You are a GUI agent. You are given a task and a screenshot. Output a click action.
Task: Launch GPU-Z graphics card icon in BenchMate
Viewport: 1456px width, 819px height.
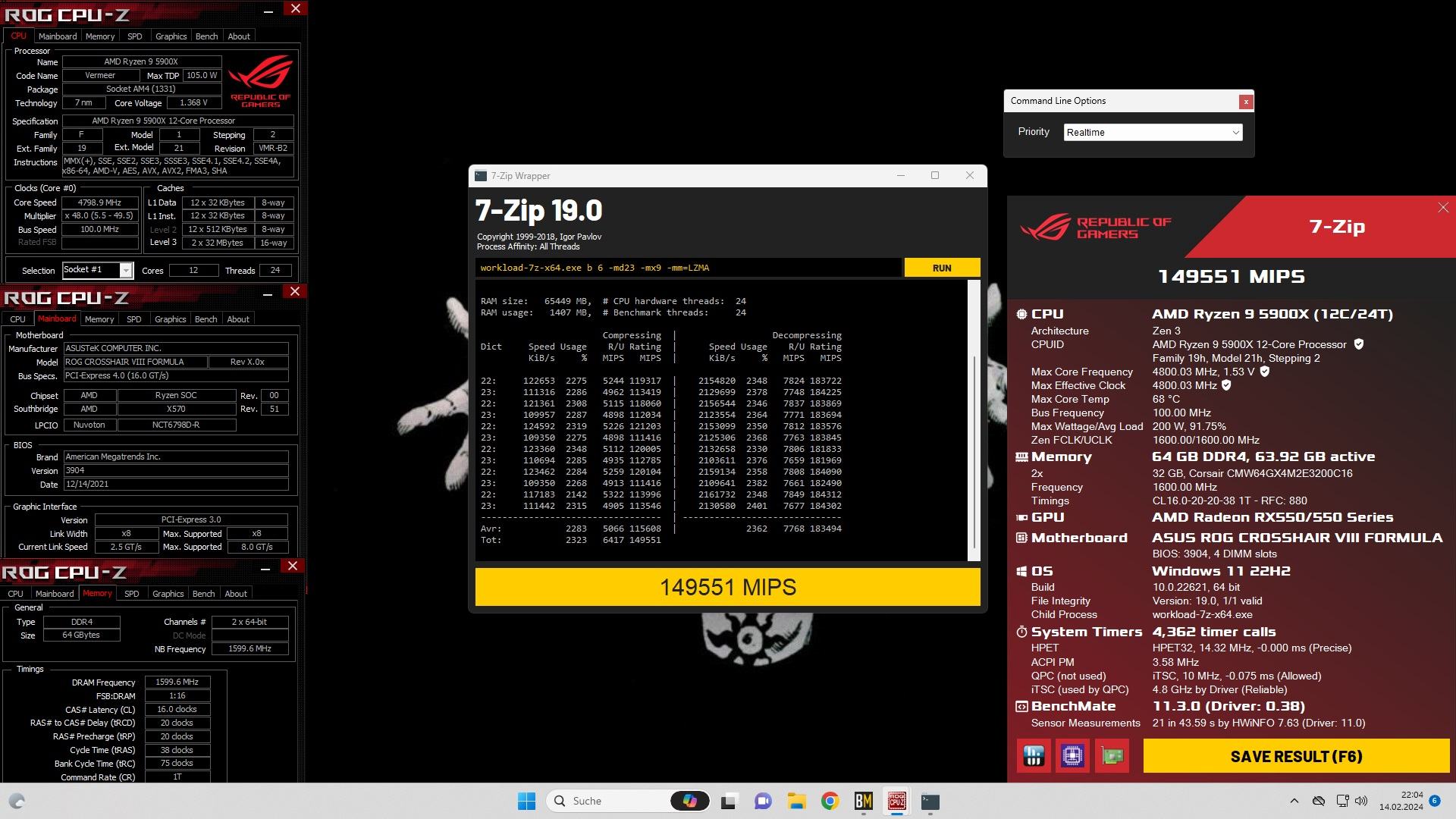1112,756
